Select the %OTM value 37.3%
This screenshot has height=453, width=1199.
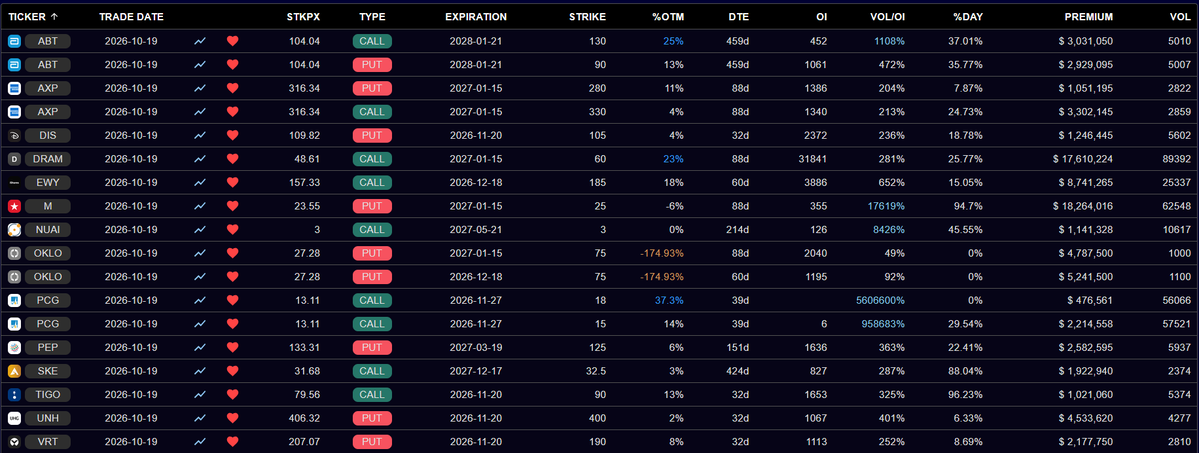(669, 300)
